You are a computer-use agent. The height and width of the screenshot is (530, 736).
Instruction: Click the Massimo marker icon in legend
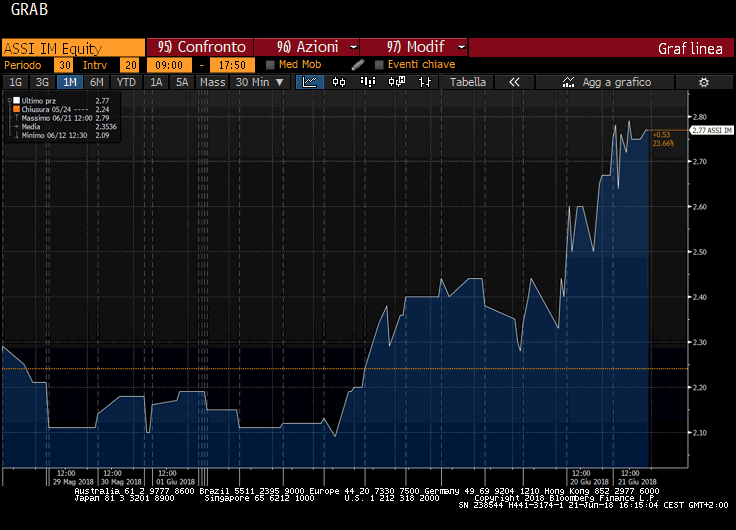[17, 118]
